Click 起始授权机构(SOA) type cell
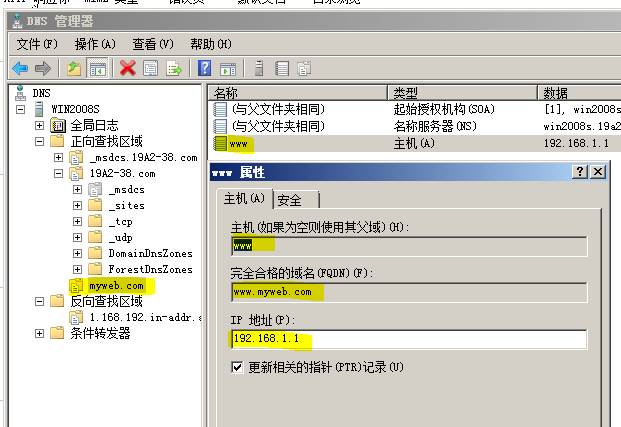Viewport: 621px width, 427px height. pyautogui.click(x=444, y=109)
